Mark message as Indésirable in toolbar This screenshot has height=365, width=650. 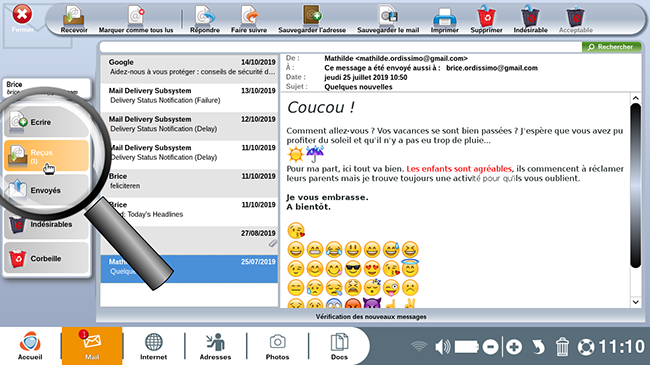530,20
